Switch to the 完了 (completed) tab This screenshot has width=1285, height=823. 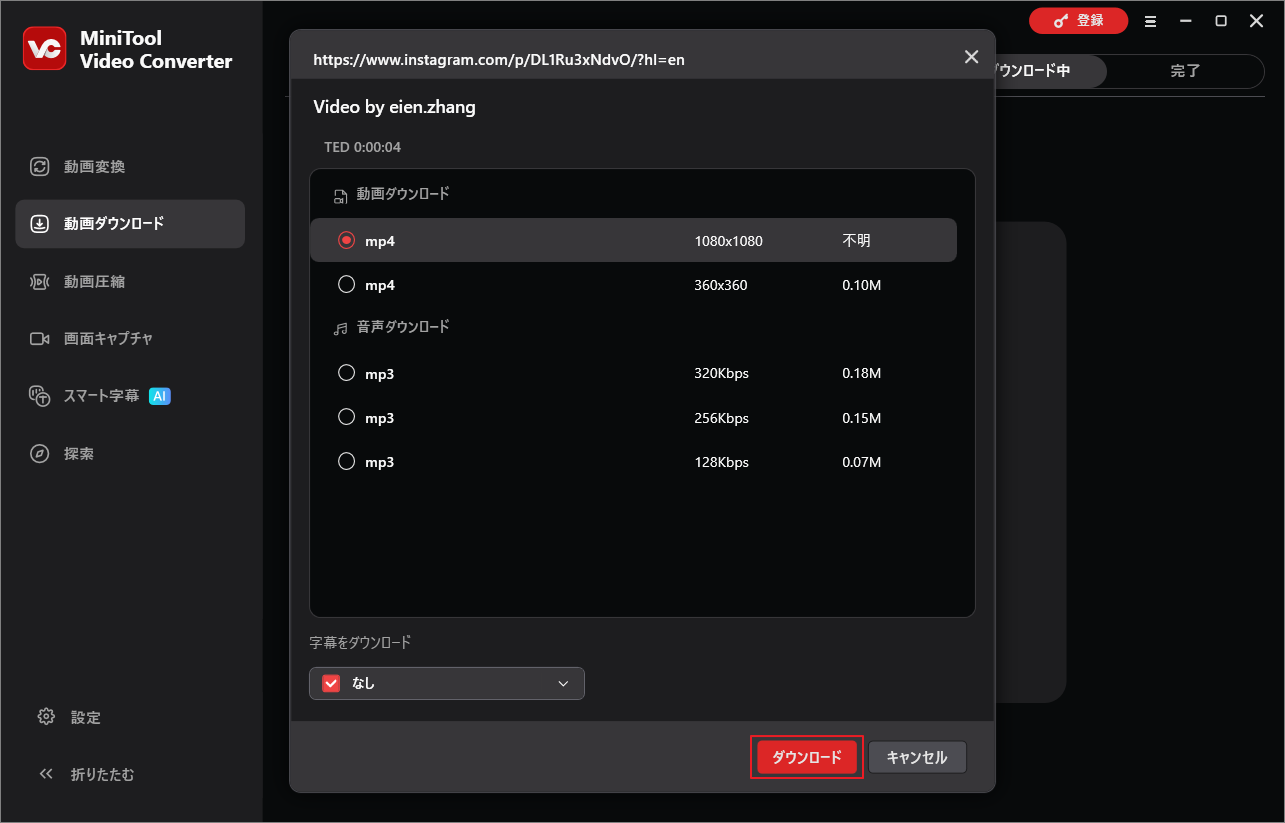[x=1185, y=71]
